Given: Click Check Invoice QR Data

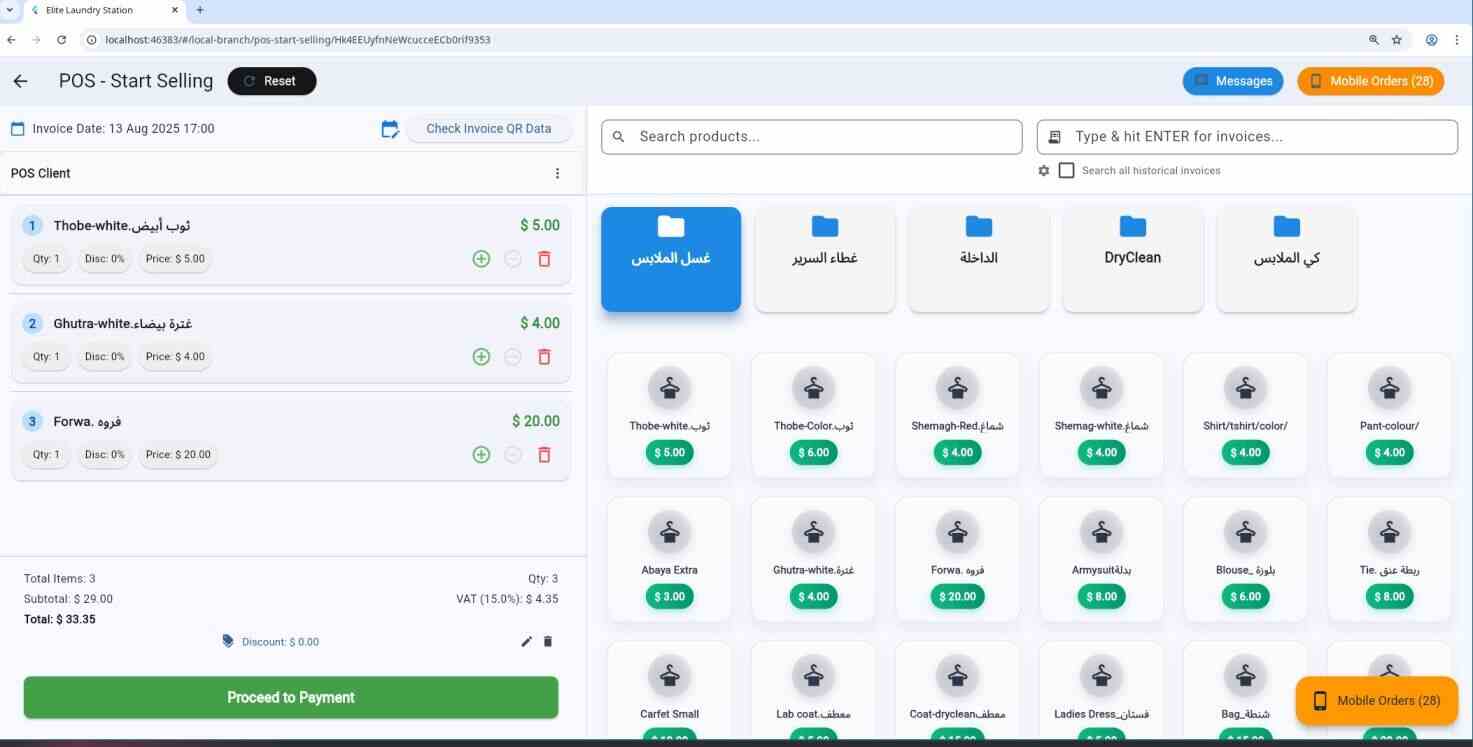Looking at the screenshot, I should 488,128.
